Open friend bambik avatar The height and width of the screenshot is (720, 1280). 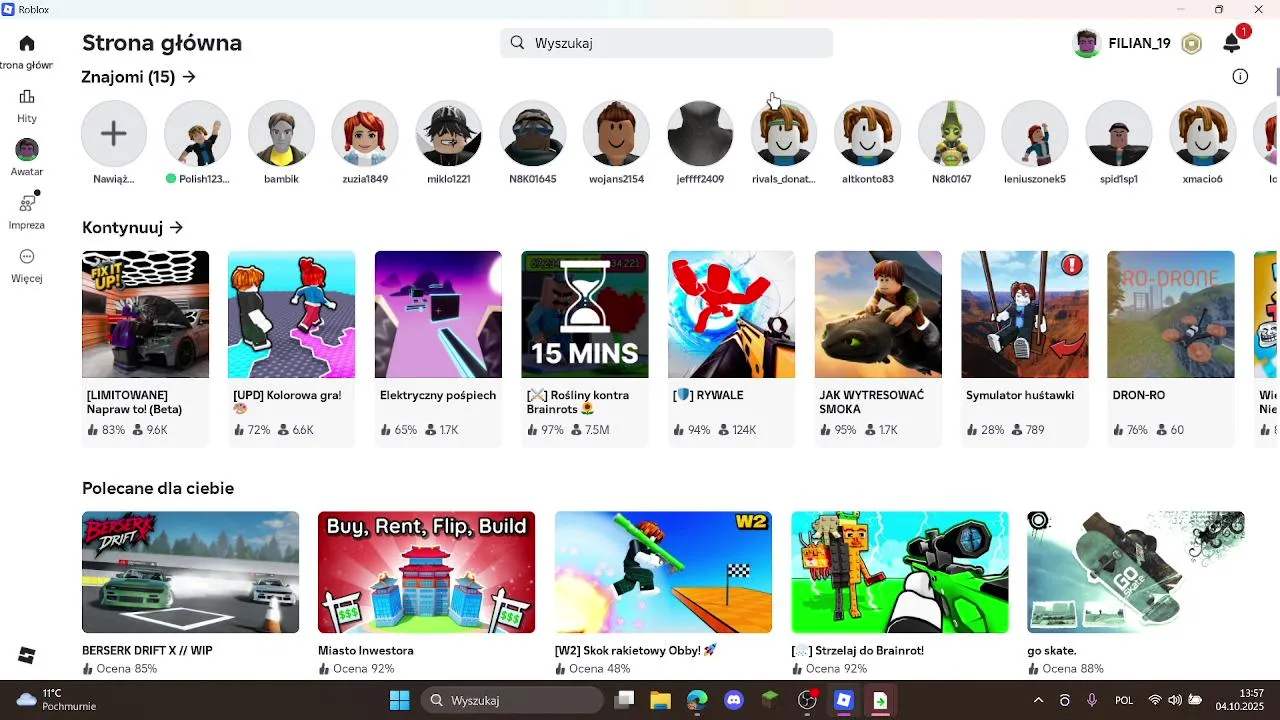(281, 133)
